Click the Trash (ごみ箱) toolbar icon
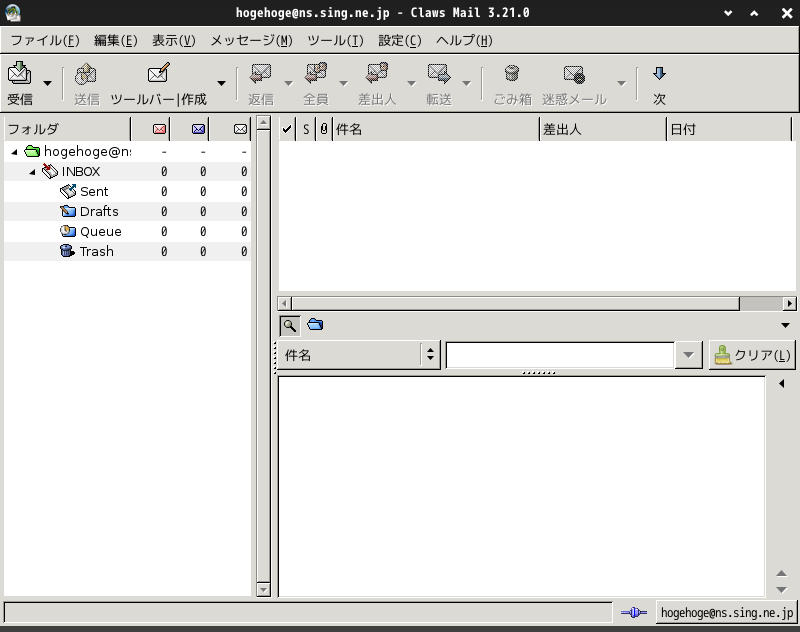800x632 pixels. tap(512, 74)
